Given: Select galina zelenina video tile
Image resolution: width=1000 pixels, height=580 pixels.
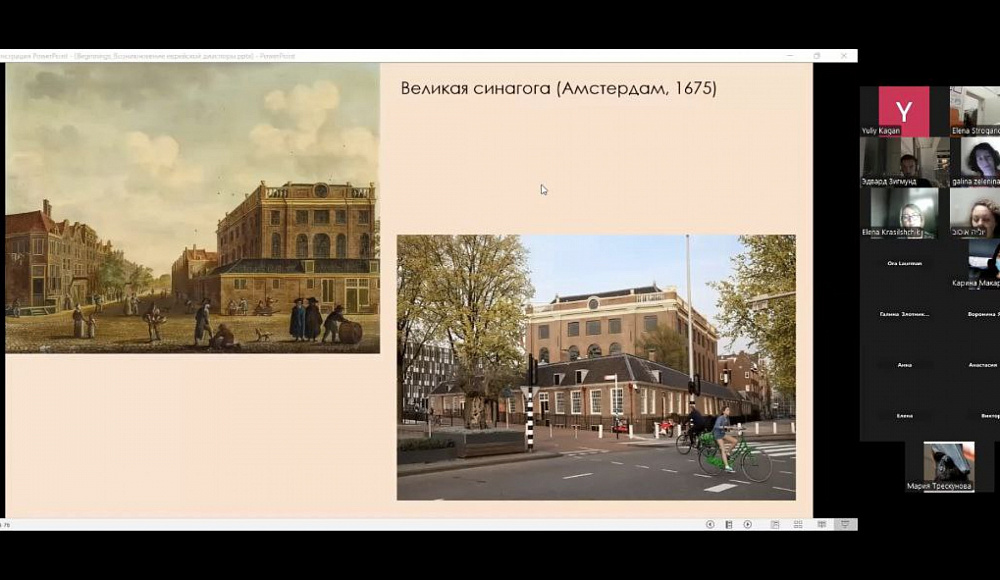Looking at the screenshot, I should point(975,162).
